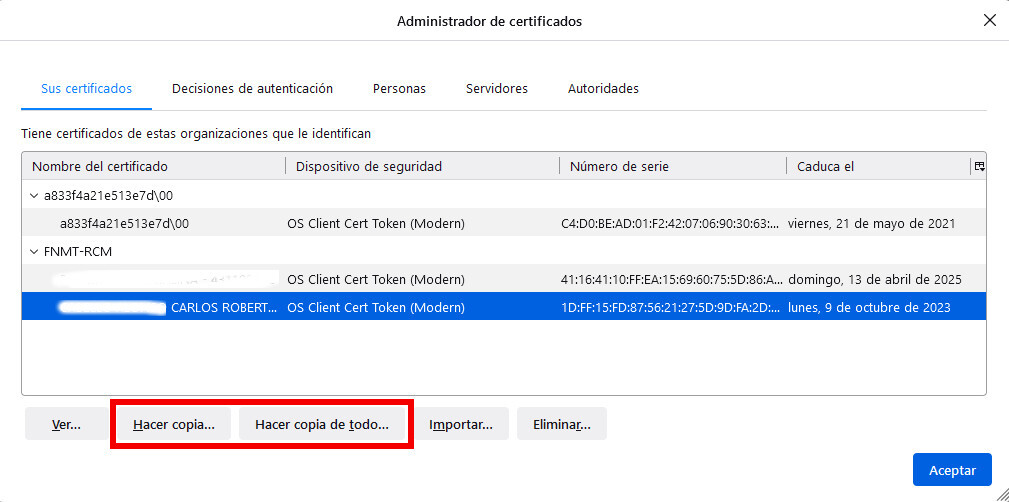
Task: Open the Importar... certificate dialog
Action: click(461, 424)
